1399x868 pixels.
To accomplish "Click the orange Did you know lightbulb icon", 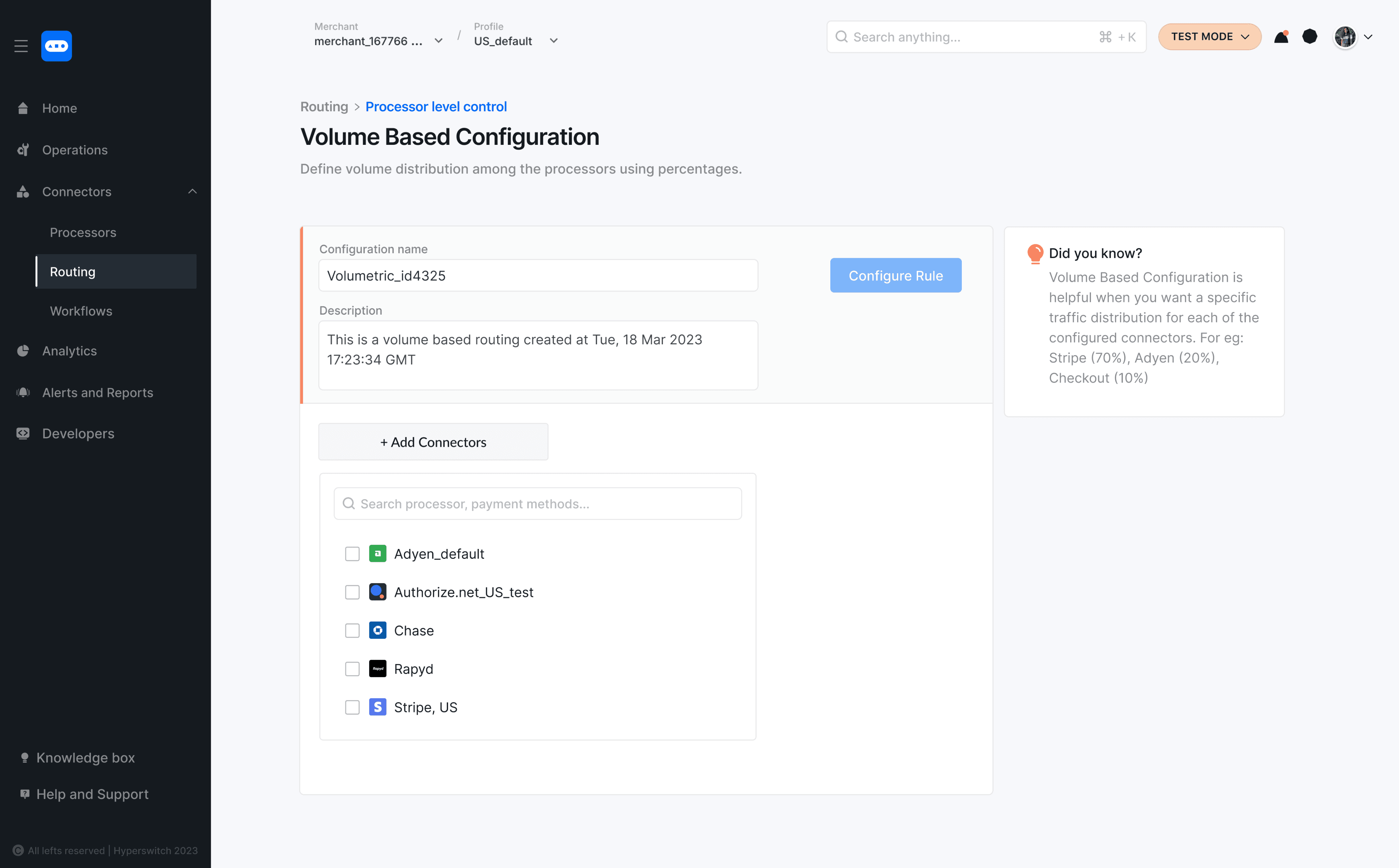I will [x=1035, y=254].
